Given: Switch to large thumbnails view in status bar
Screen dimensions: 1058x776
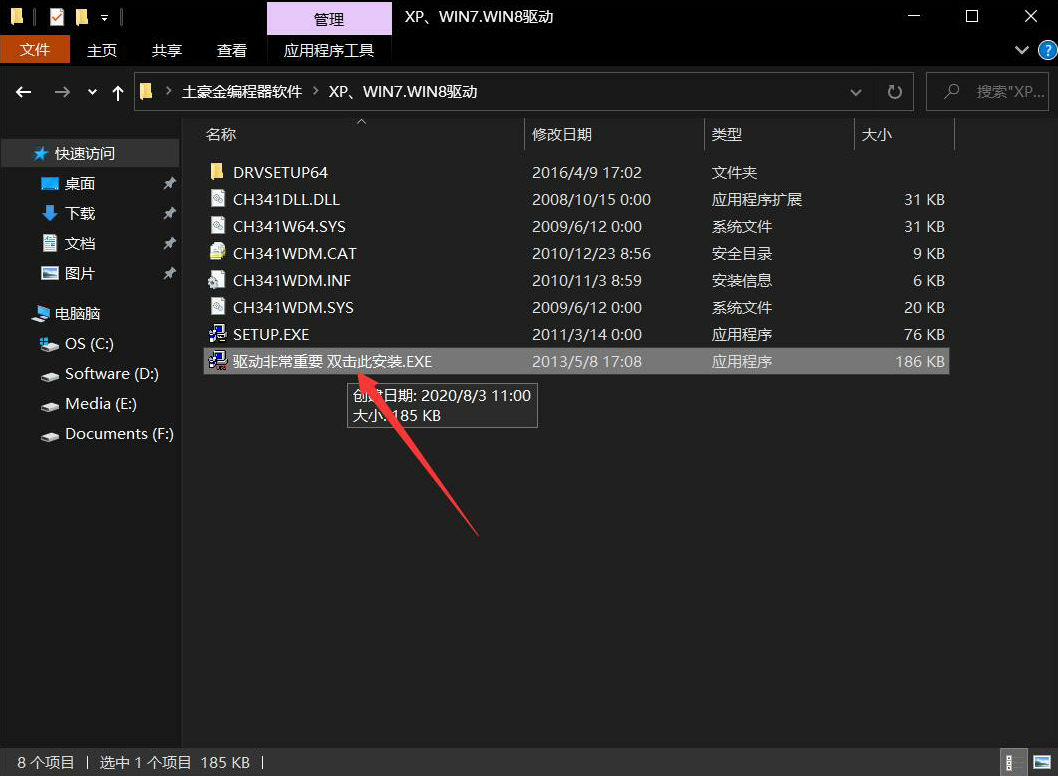Looking at the screenshot, I should click(1042, 763).
